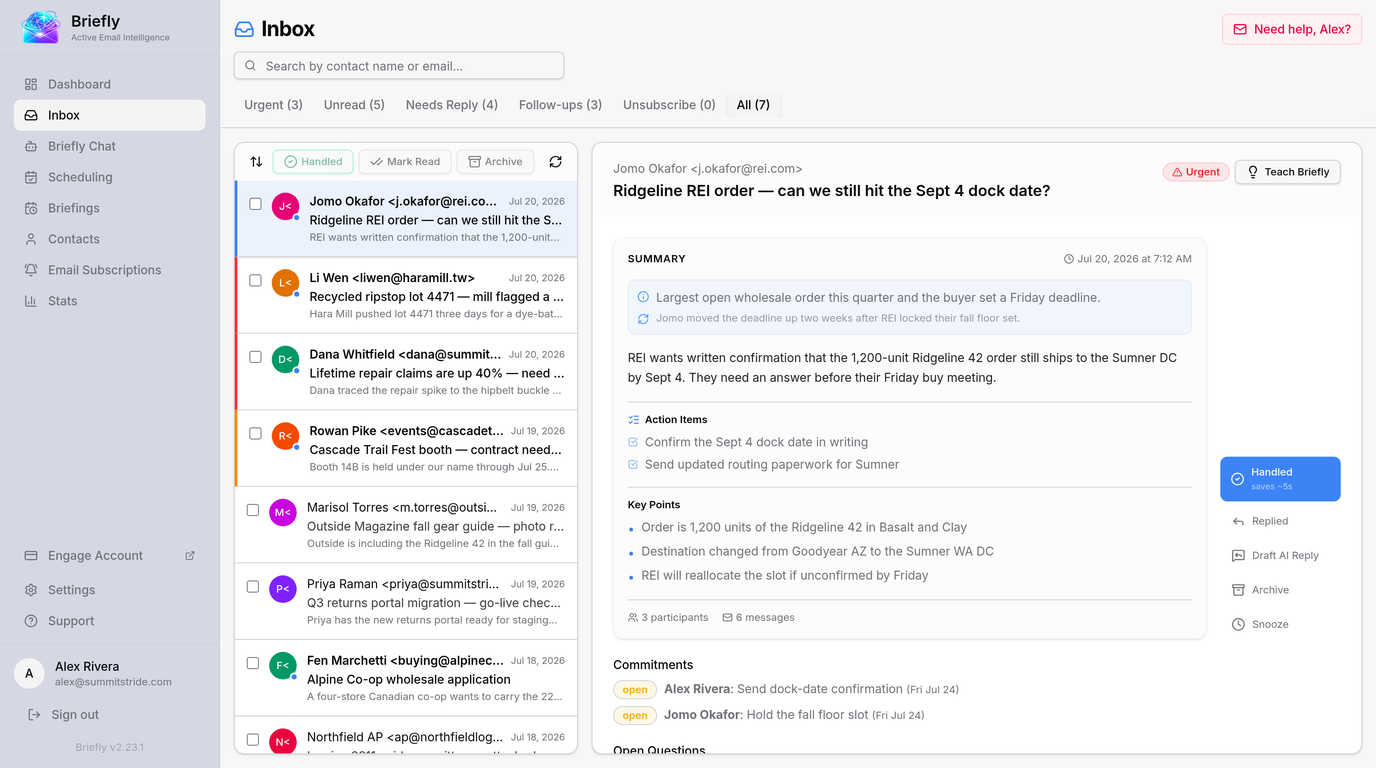Open Q3 returns portal migration email

click(406, 602)
